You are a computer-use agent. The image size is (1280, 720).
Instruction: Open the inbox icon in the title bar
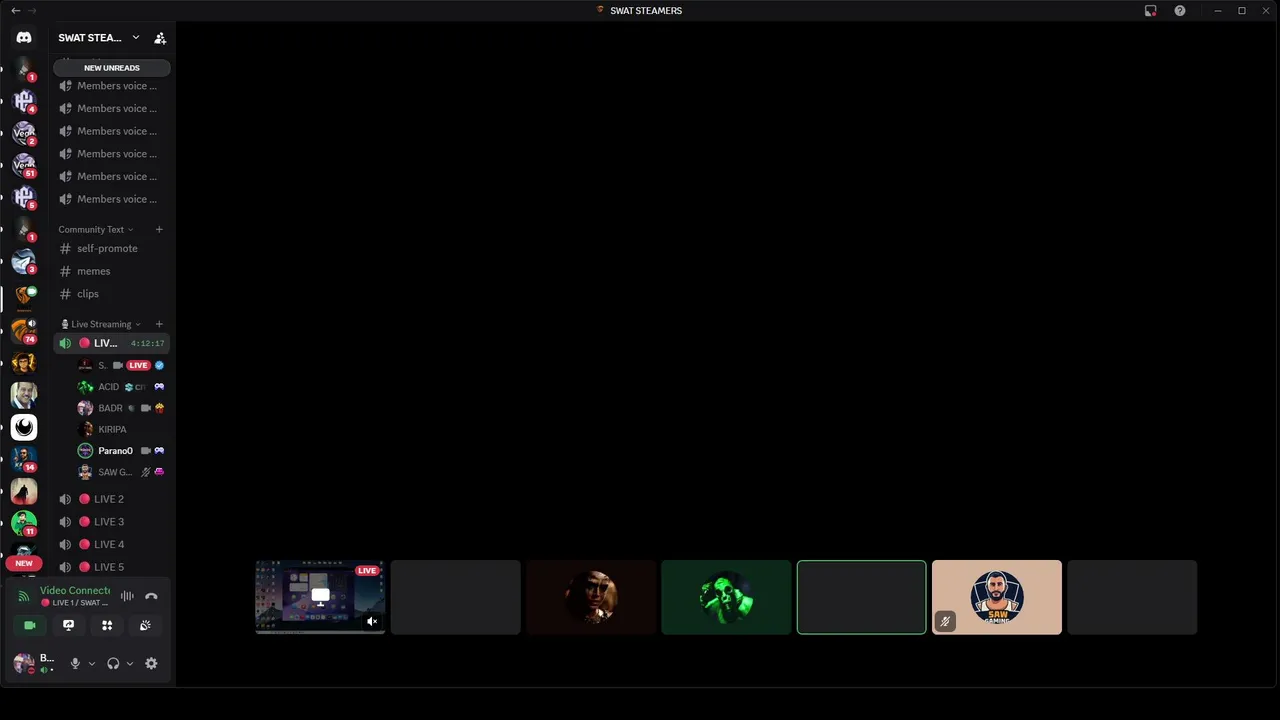1150,11
